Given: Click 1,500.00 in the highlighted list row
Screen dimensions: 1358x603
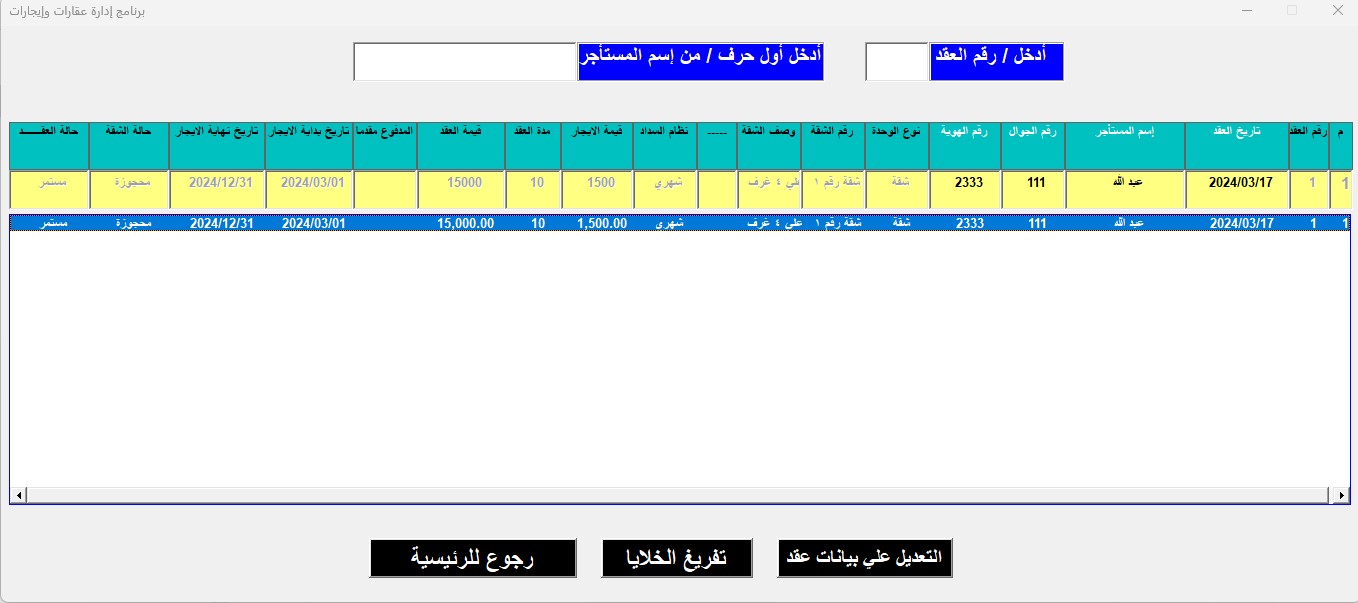Looking at the screenshot, I should coord(602,224).
